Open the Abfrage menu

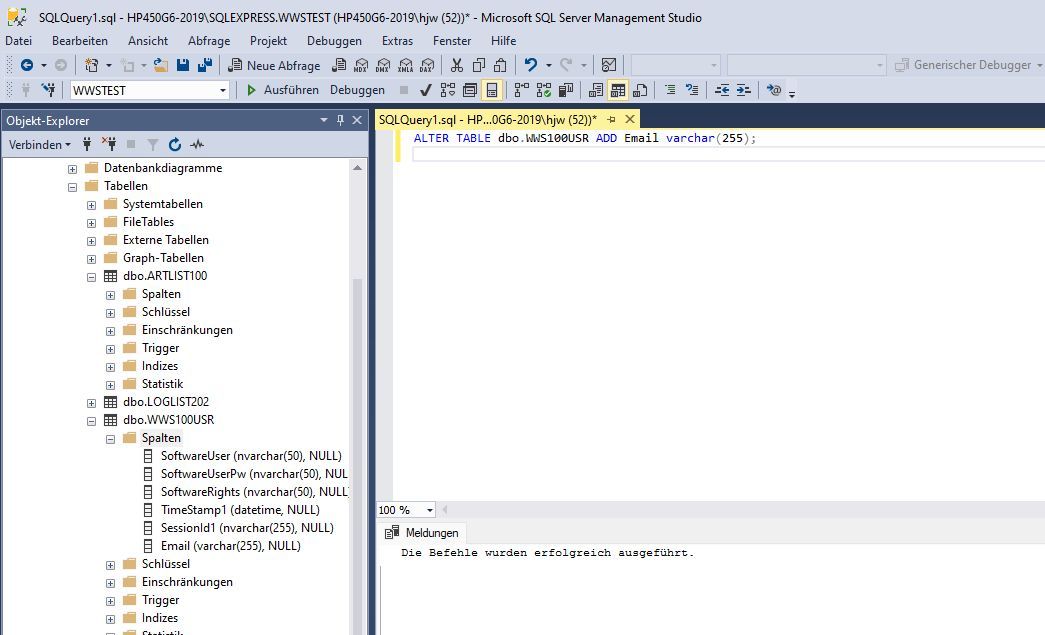pyautogui.click(x=209, y=41)
